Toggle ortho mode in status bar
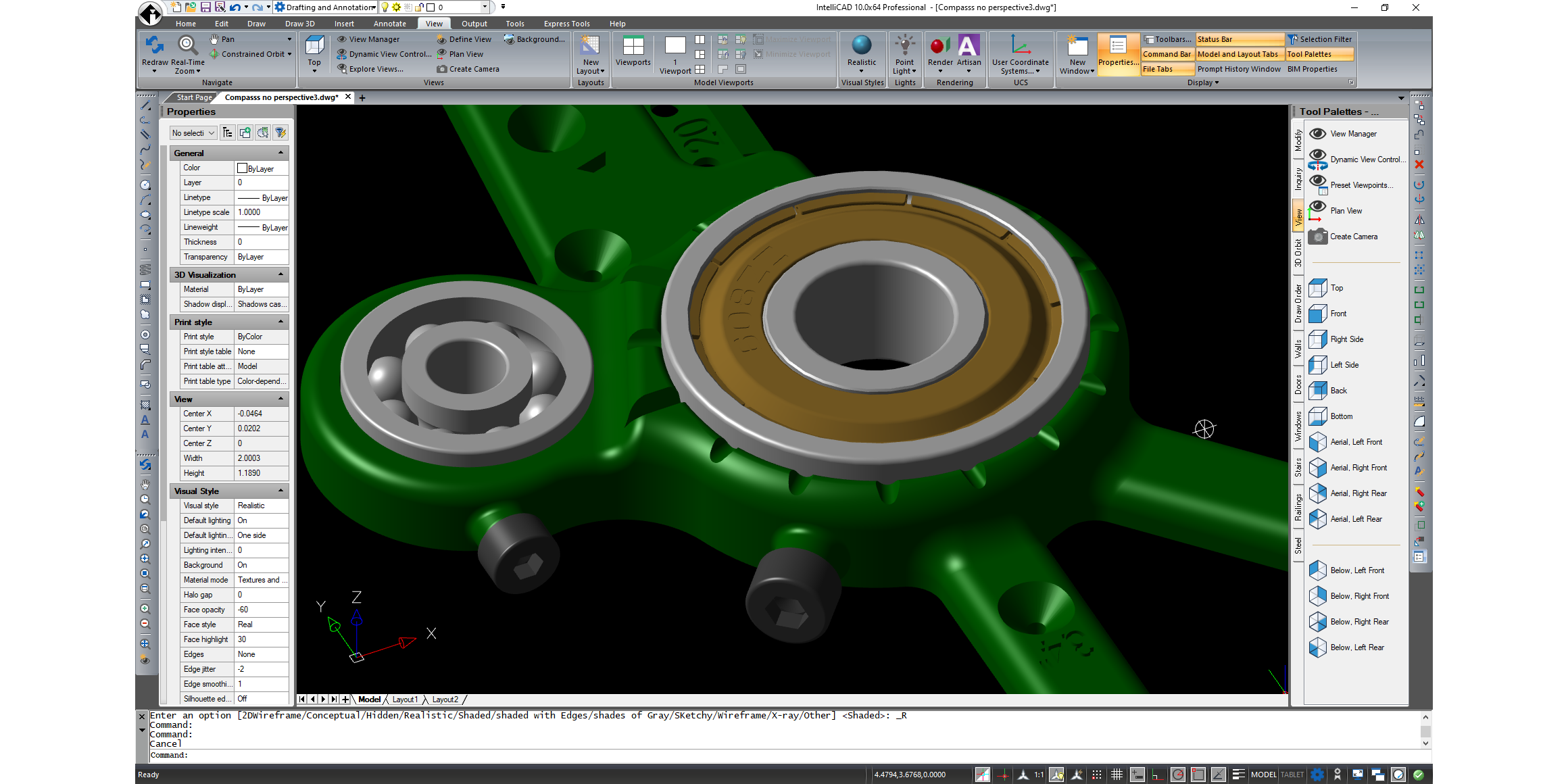 pyautogui.click(x=1157, y=775)
